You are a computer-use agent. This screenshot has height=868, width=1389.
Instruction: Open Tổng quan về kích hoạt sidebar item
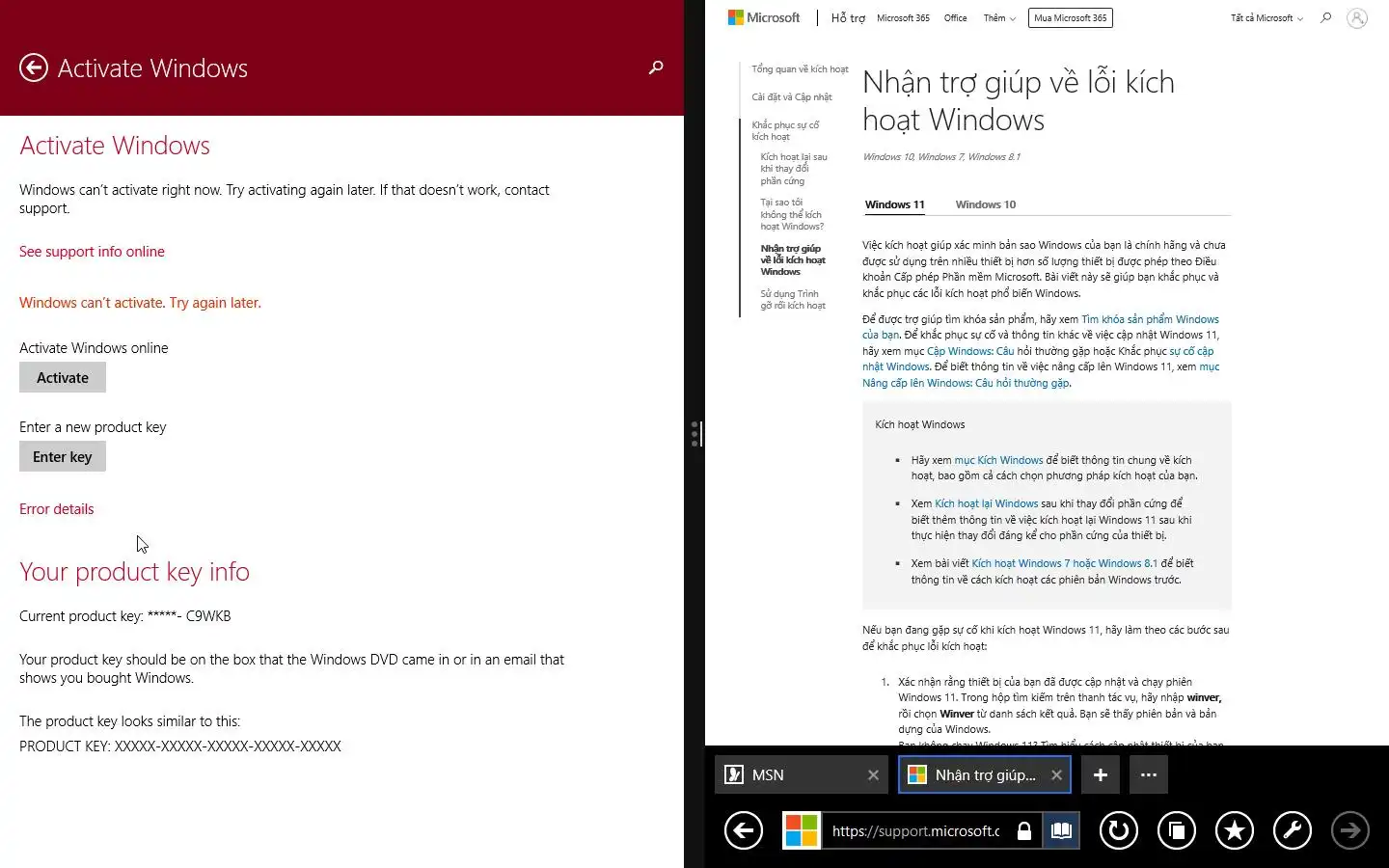[x=800, y=69]
